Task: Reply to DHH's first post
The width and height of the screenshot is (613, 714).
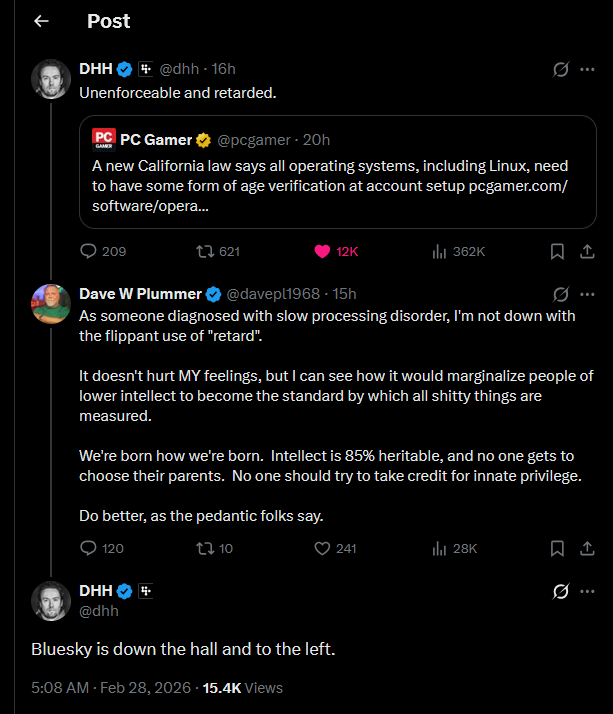Action: [x=88, y=251]
